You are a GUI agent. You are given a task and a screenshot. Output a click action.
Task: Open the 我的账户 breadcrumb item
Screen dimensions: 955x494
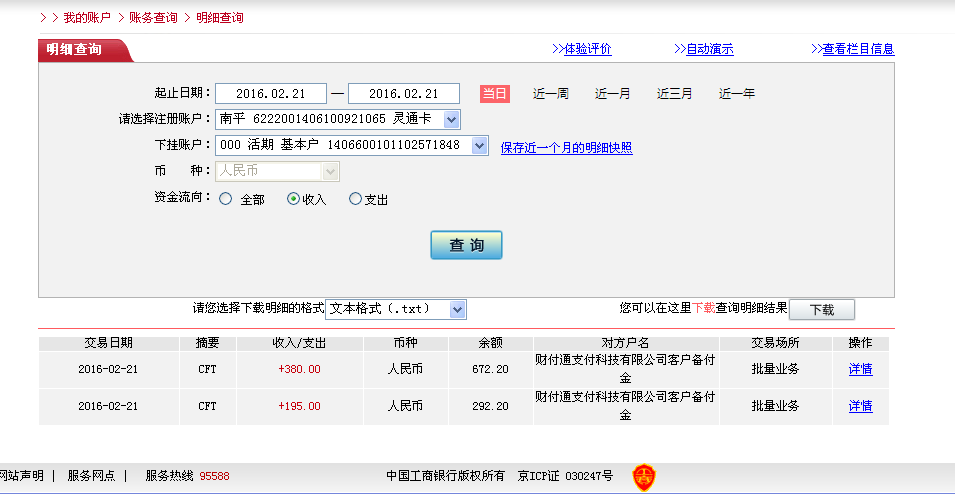pyautogui.click(x=87, y=18)
